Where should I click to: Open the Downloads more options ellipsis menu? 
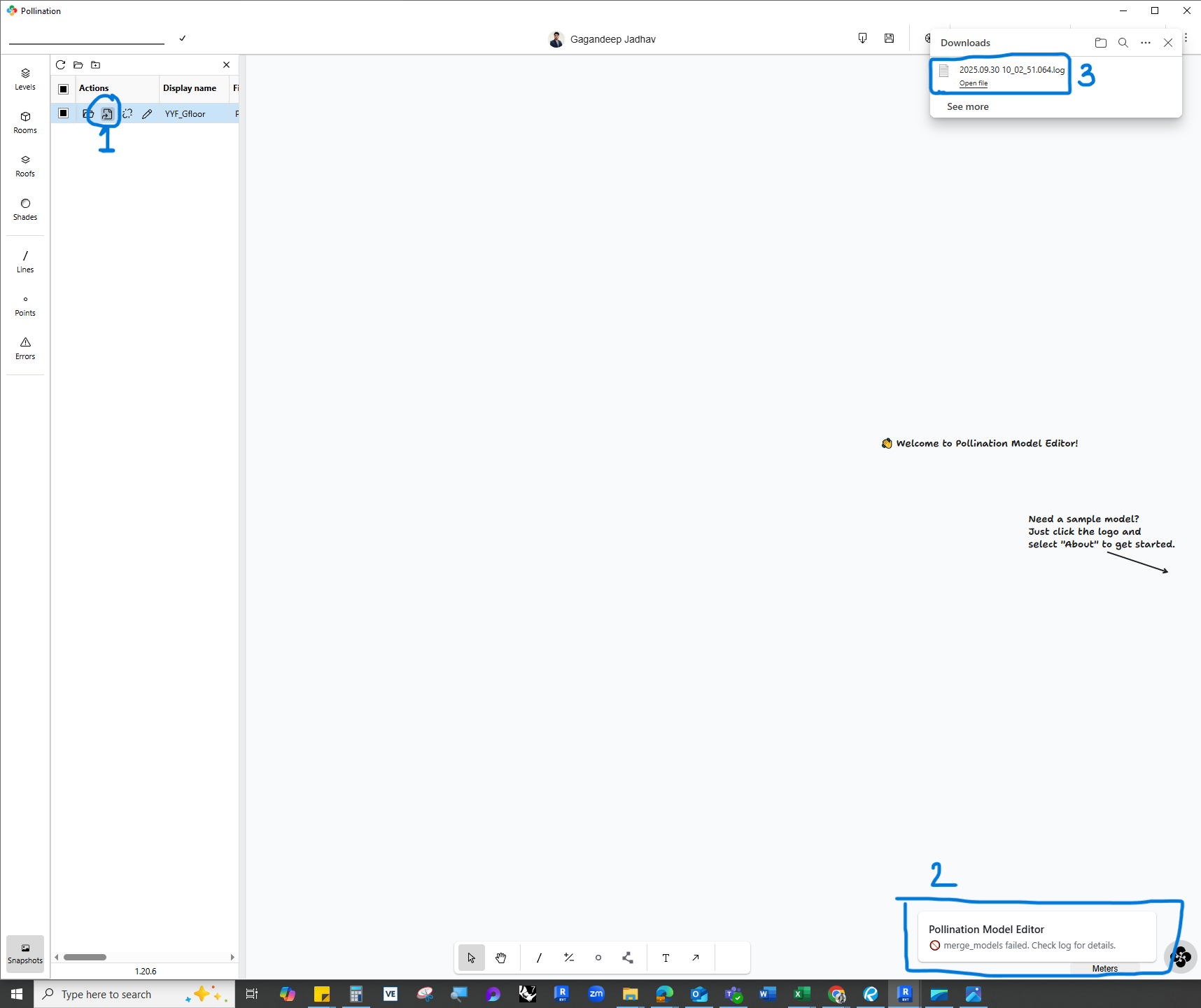[x=1145, y=43]
